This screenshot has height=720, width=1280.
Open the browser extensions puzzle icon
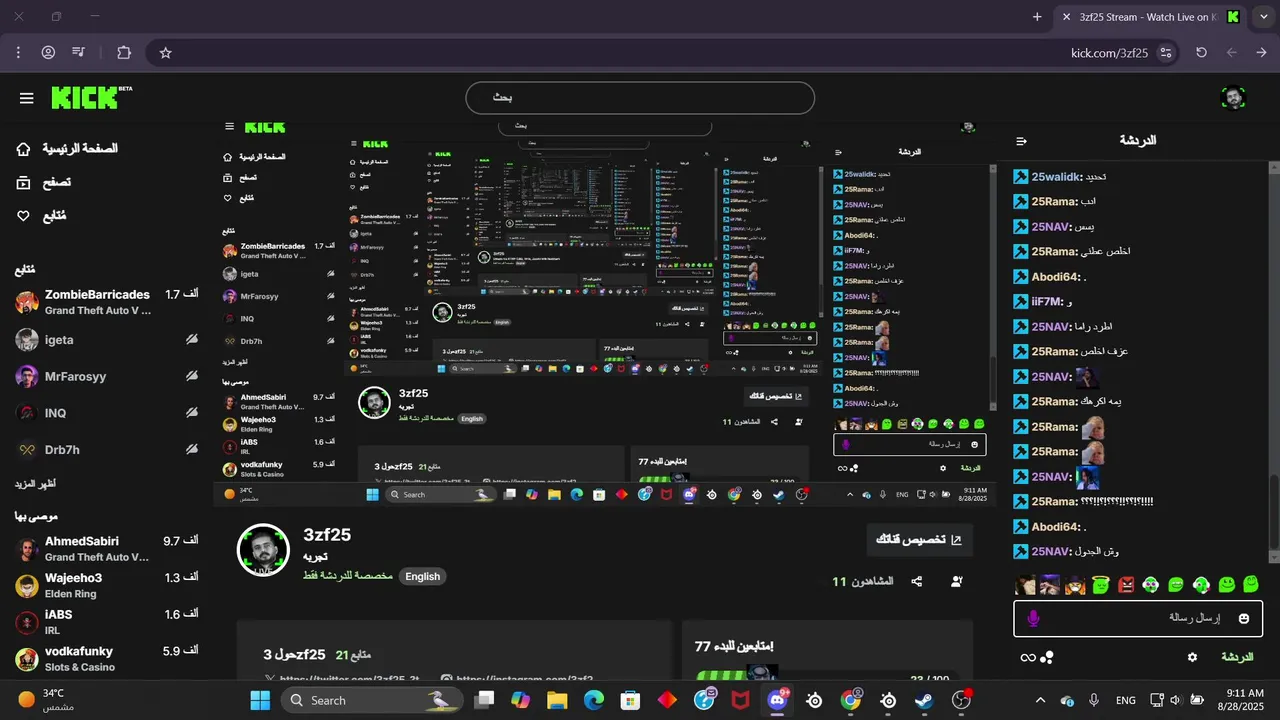click(124, 52)
